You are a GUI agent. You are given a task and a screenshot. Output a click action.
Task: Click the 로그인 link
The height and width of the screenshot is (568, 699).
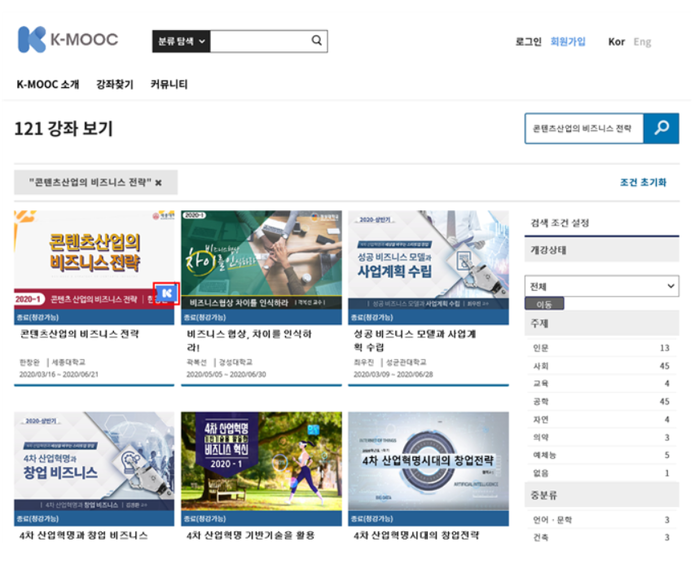[528, 42]
